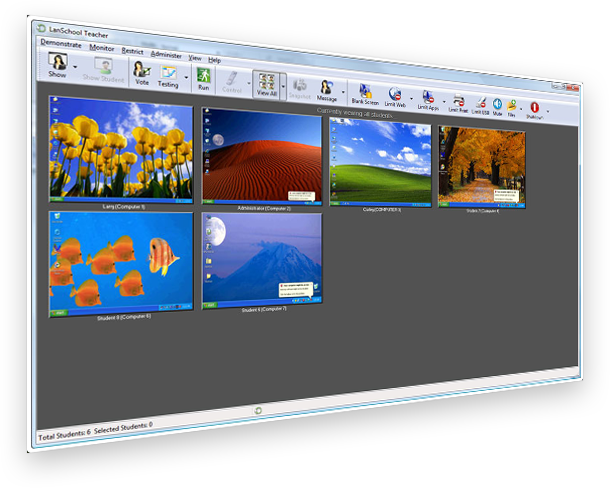Select the mountain moon Computer 7 thumbnail
The width and height of the screenshot is (610, 488).
point(262,260)
